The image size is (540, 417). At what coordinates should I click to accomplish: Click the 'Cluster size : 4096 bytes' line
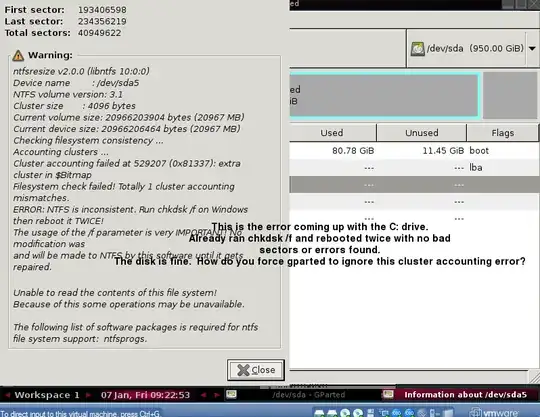(x=74, y=106)
